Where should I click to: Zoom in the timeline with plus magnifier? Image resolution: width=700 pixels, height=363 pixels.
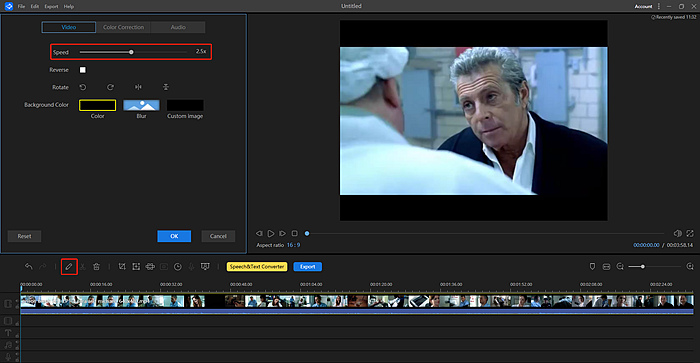point(690,267)
